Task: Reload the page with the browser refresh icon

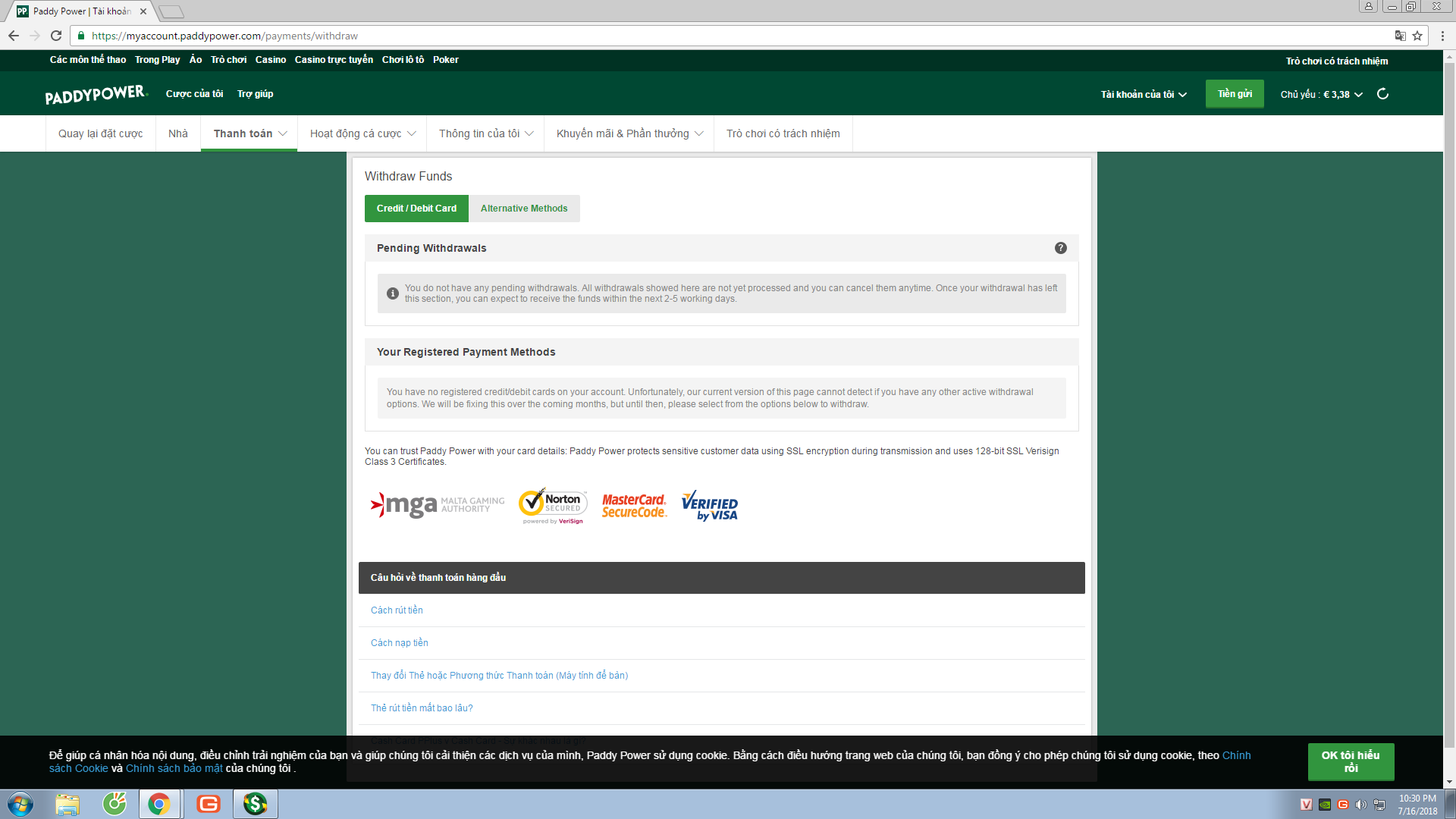Action: pyautogui.click(x=56, y=36)
